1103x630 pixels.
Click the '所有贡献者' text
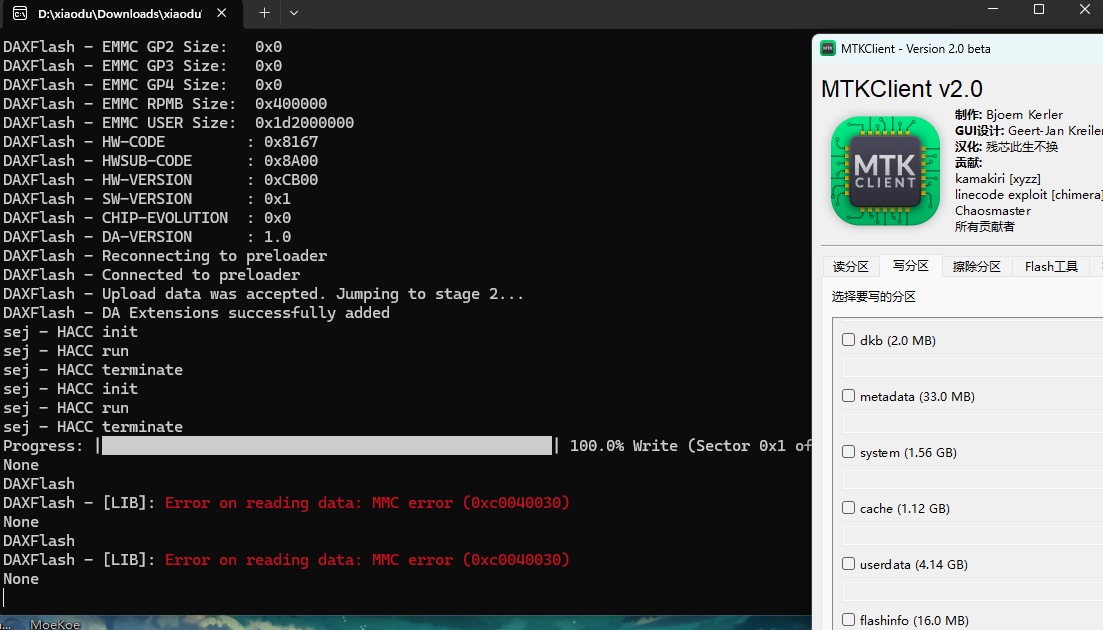(x=985, y=226)
